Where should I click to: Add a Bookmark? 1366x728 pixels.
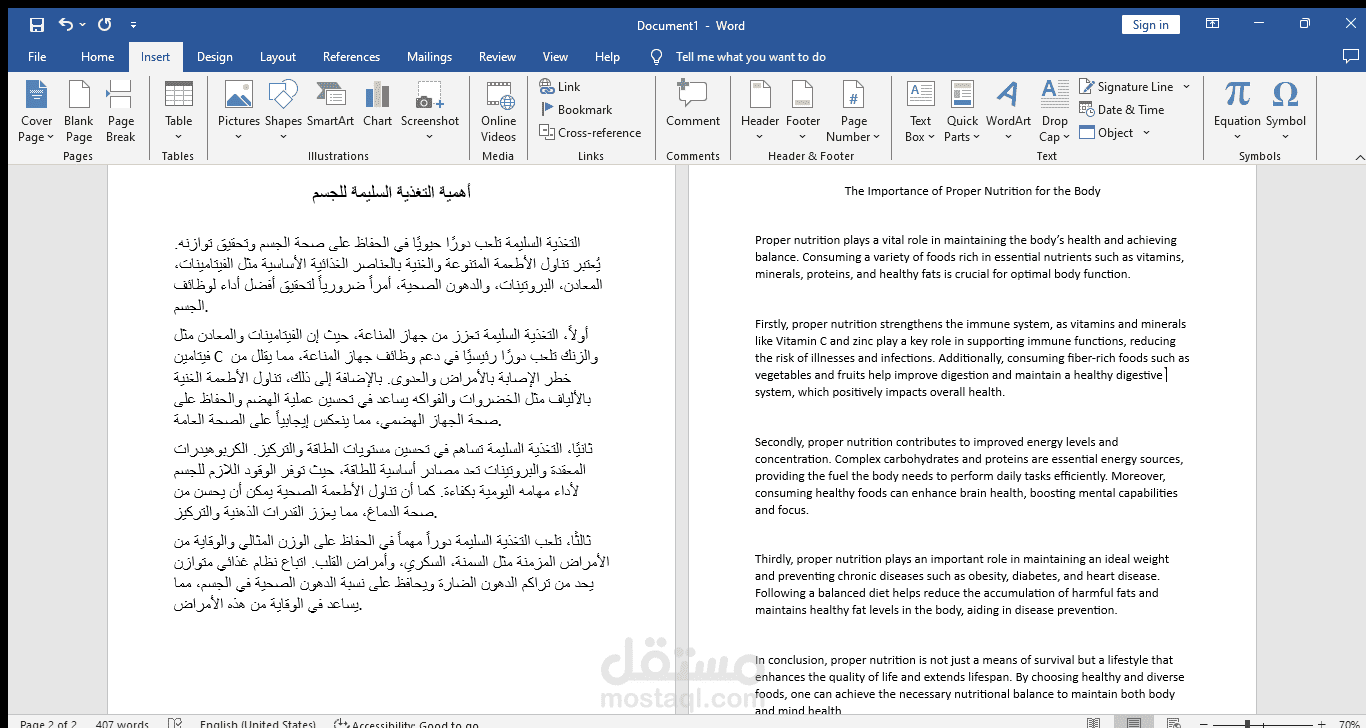coord(576,110)
